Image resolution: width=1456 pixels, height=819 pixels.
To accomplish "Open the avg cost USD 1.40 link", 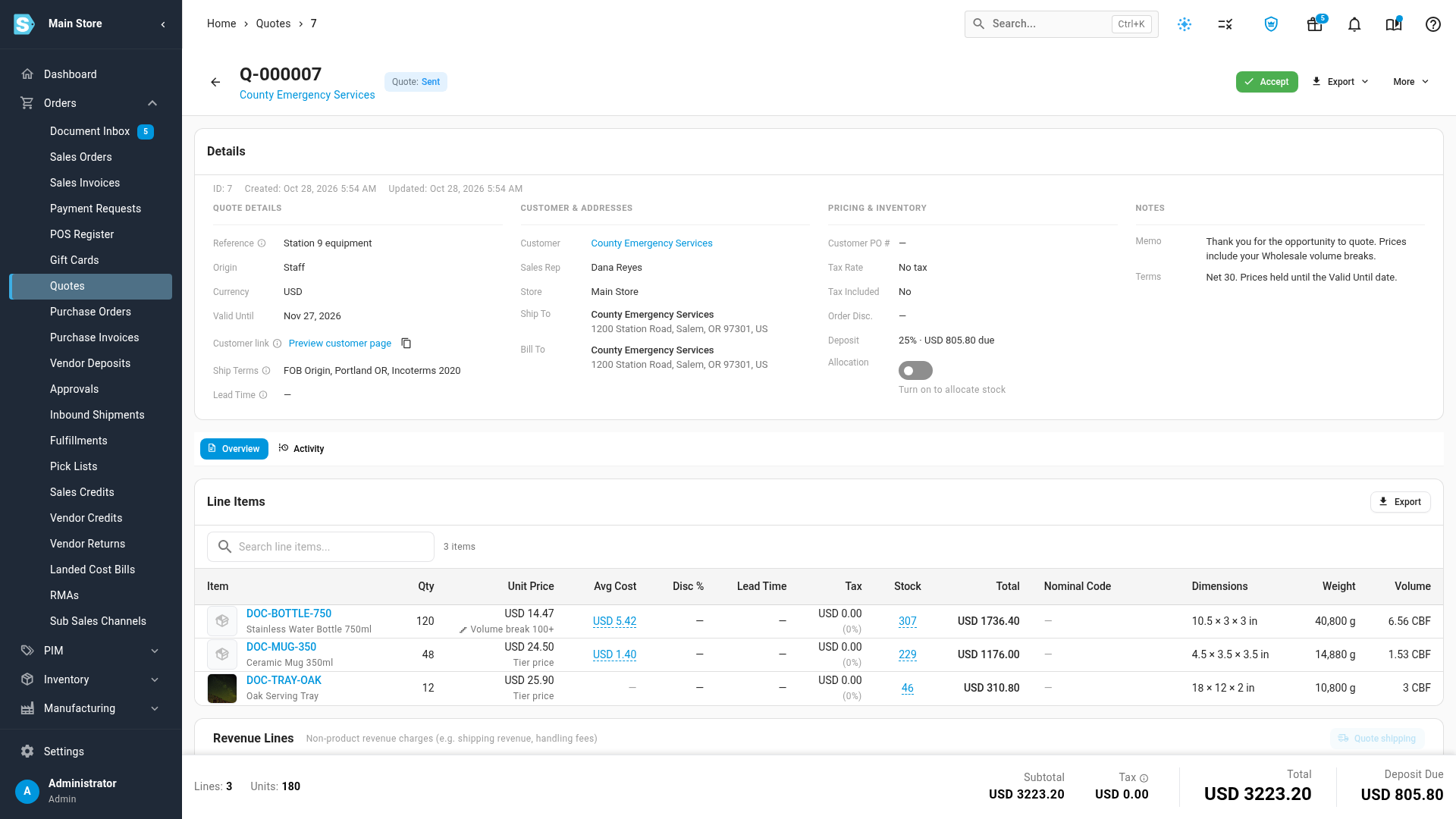I will coord(614,654).
